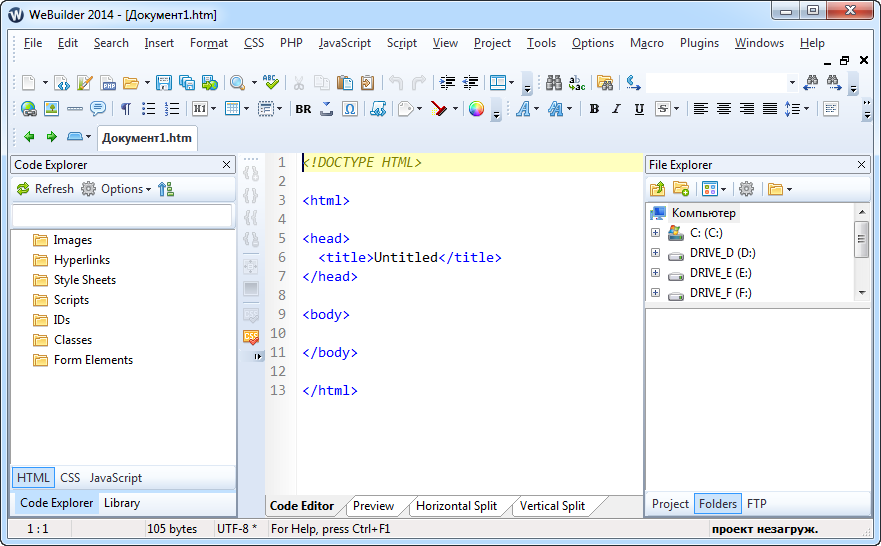Click the Paste clipboard icon
881x546 pixels.
(x=344, y=83)
